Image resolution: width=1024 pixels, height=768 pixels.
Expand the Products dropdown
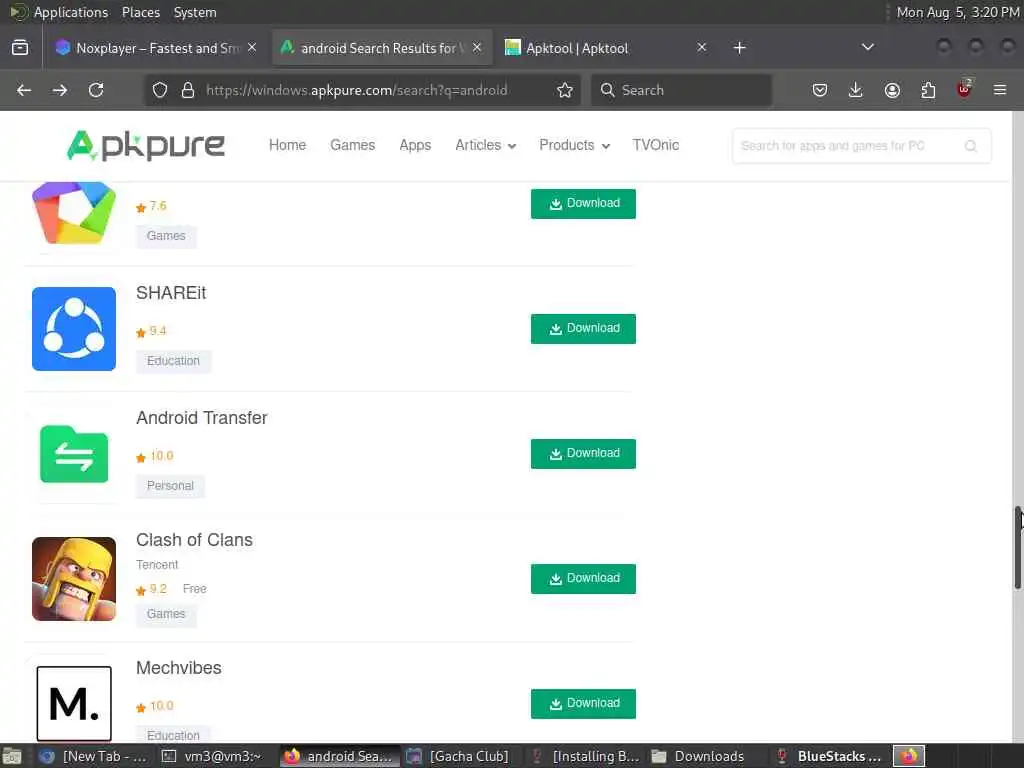click(x=574, y=145)
